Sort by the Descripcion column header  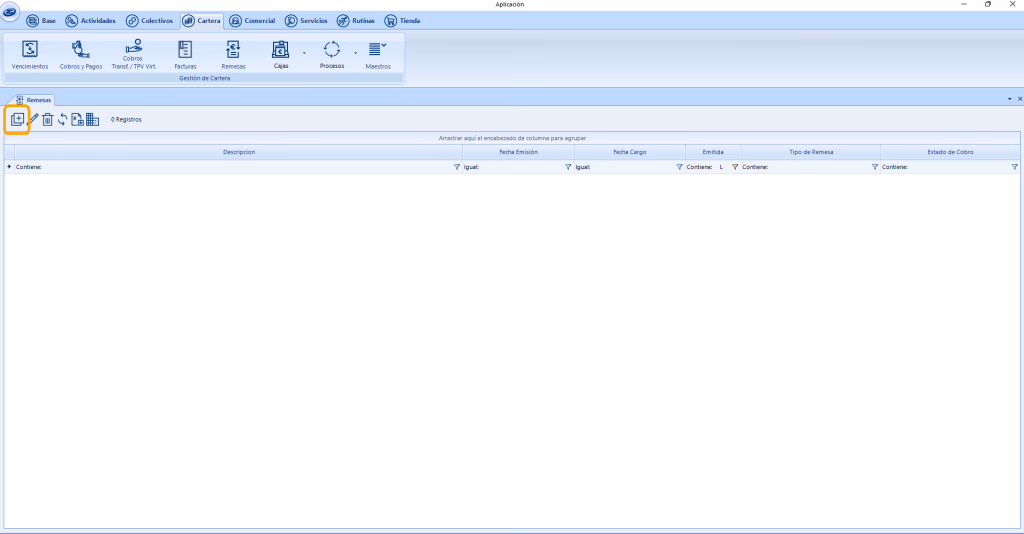pyautogui.click(x=238, y=152)
